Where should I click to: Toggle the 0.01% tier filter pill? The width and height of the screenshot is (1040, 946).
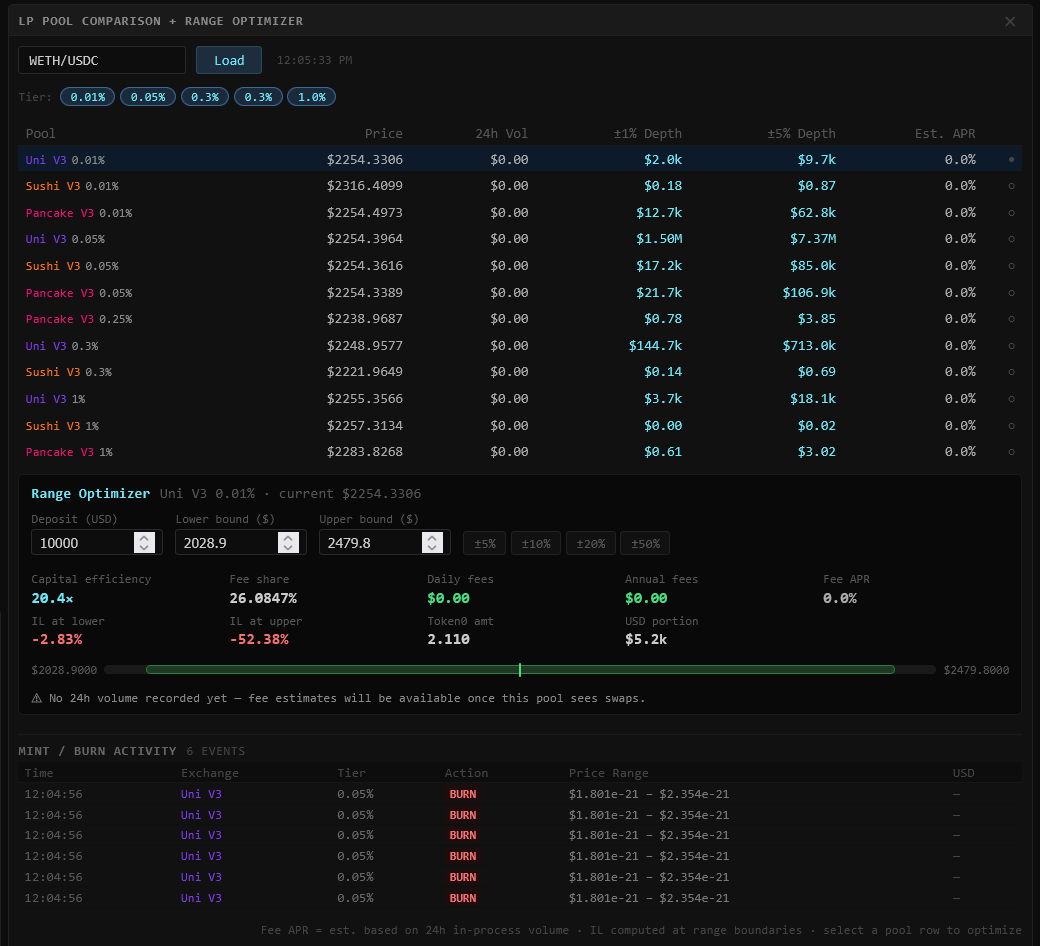(88, 97)
